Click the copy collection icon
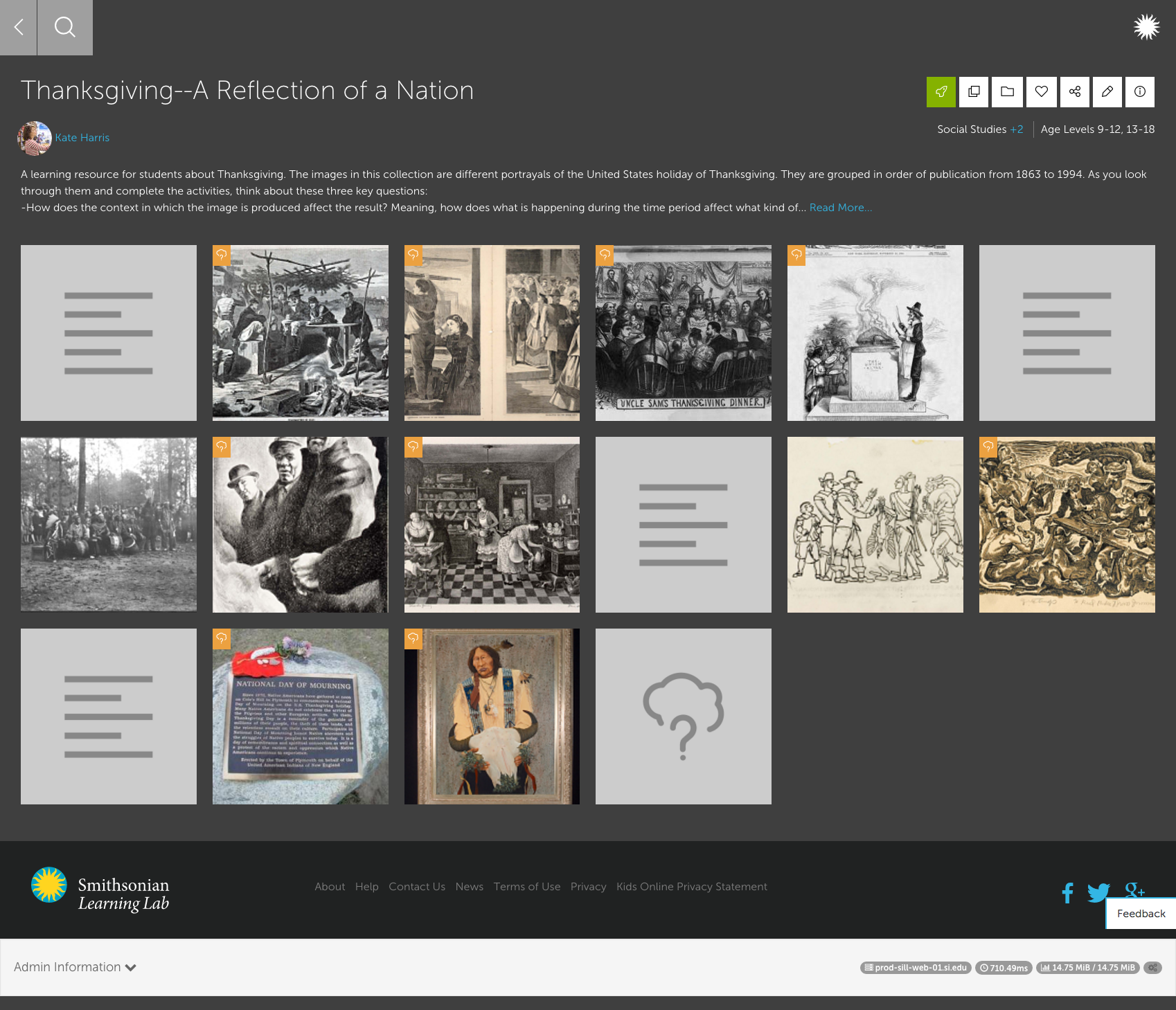The image size is (1176, 1010). (x=974, y=92)
